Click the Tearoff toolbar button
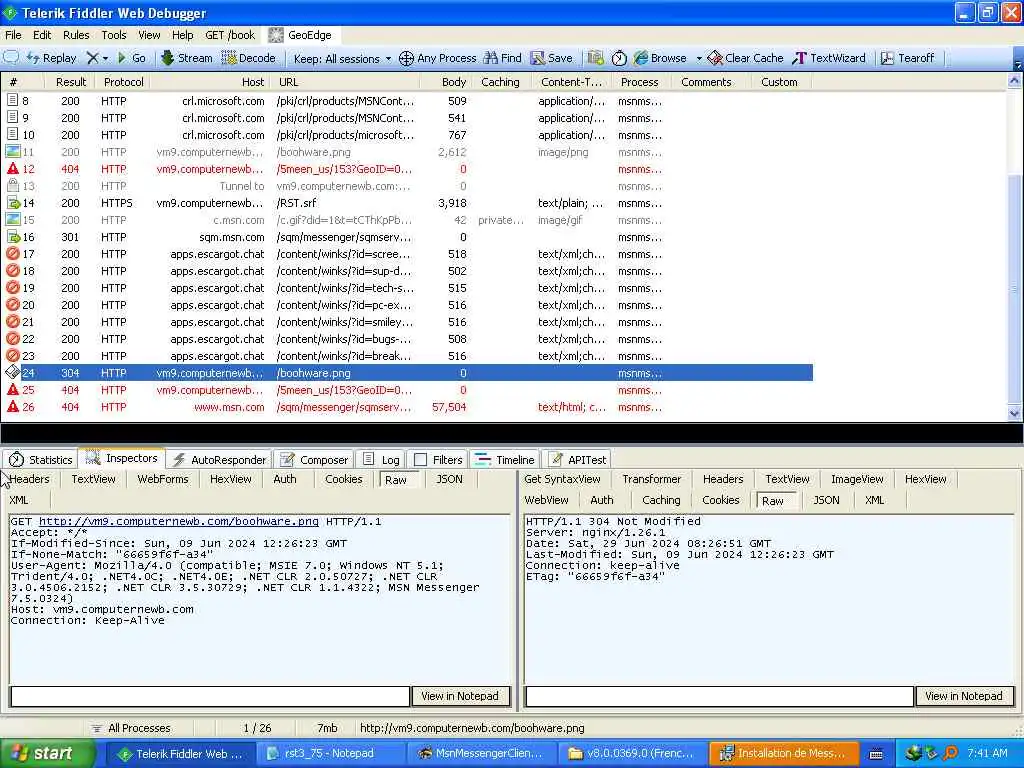 [907, 58]
